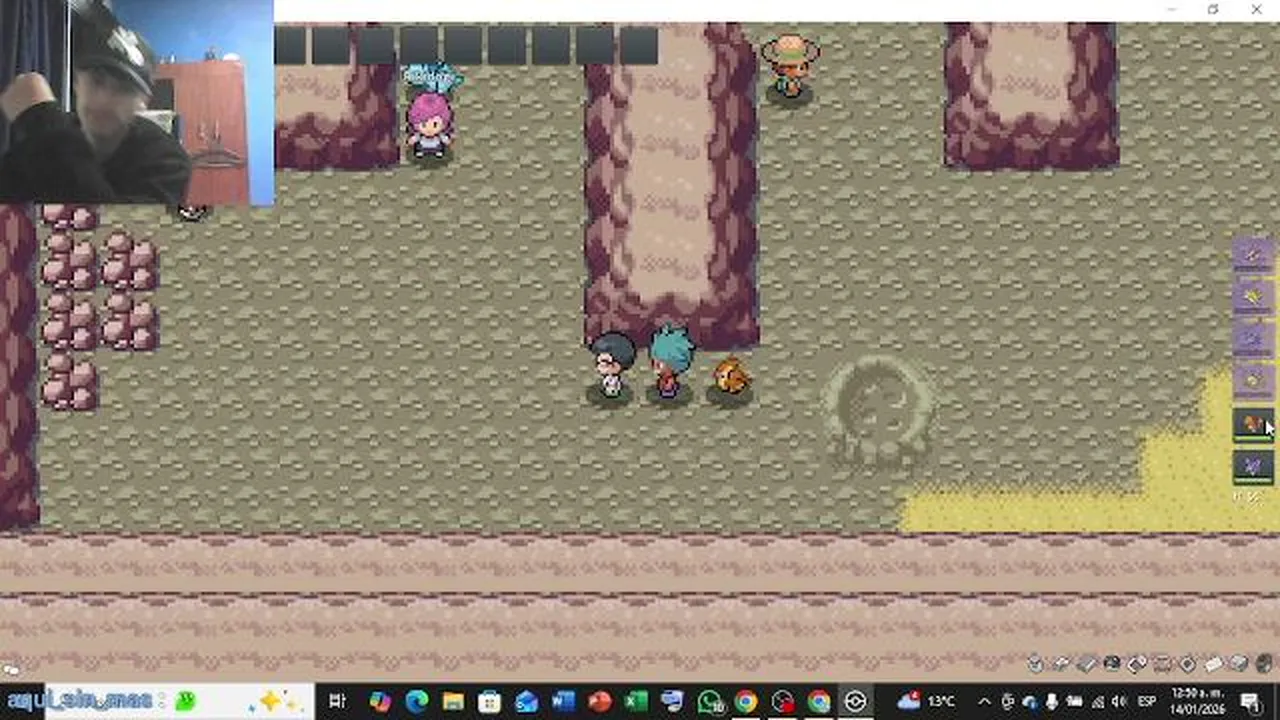Open WhatsApp from the taskbar
Viewport: 1280px width, 720px height.
(x=710, y=701)
